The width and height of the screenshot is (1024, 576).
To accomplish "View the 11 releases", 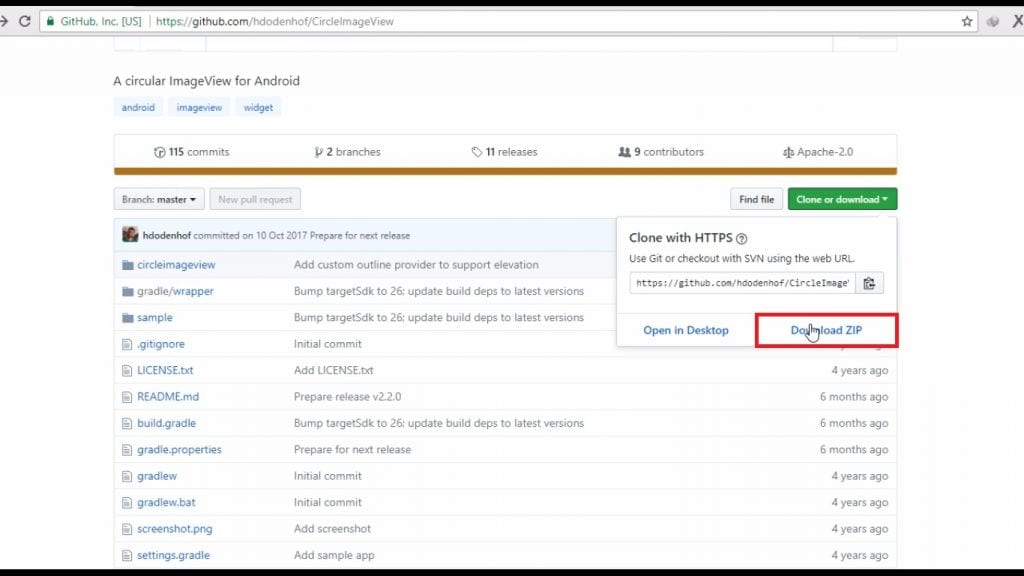I will tap(504, 152).
